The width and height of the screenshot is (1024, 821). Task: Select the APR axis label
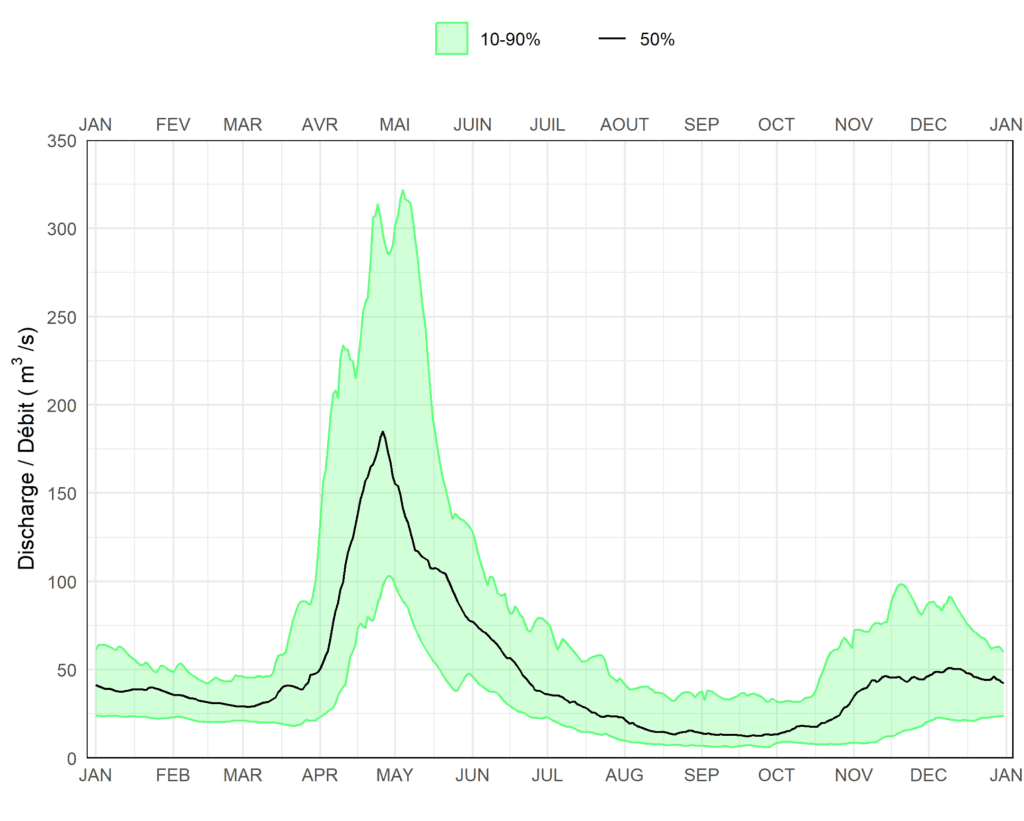(x=320, y=775)
